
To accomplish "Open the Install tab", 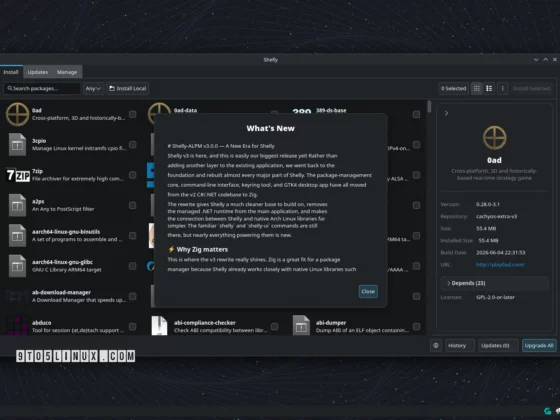I will coord(11,72).
